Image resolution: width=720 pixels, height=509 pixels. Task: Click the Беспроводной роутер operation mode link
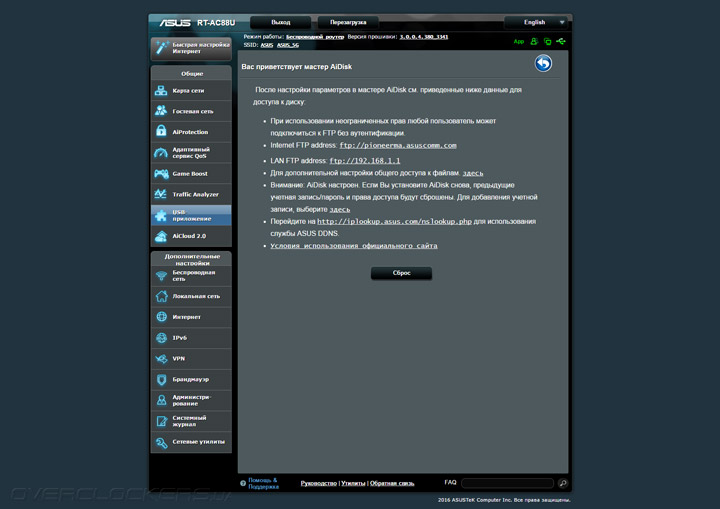tap(315, 37)
